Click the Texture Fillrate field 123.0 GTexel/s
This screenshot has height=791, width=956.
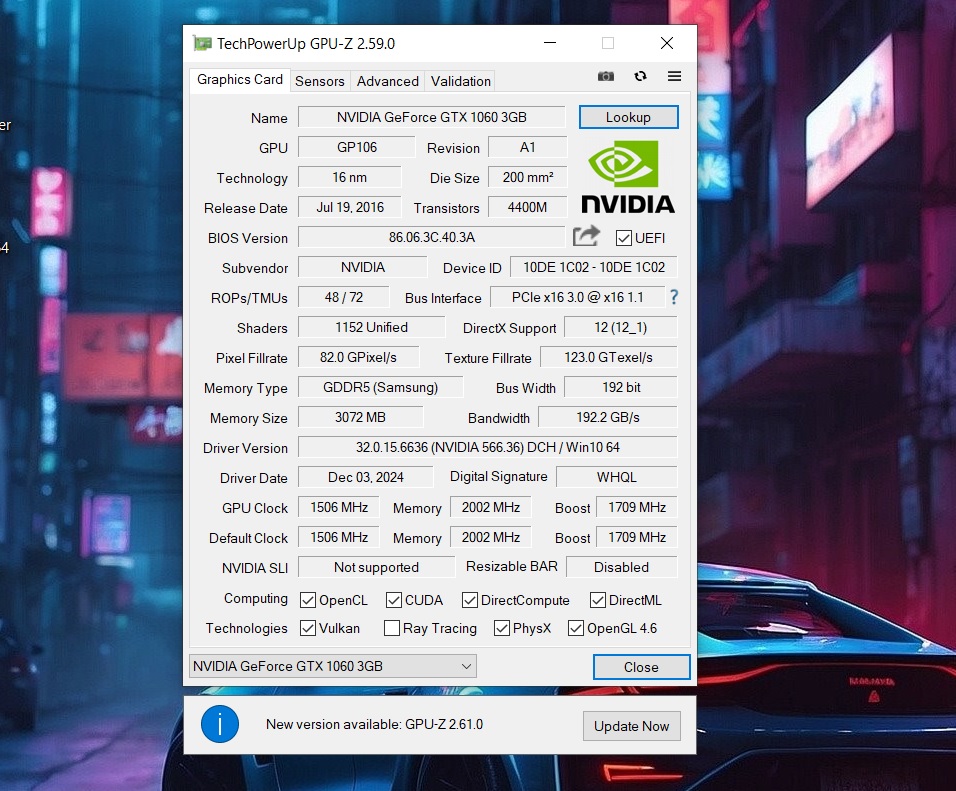point(608,357)
